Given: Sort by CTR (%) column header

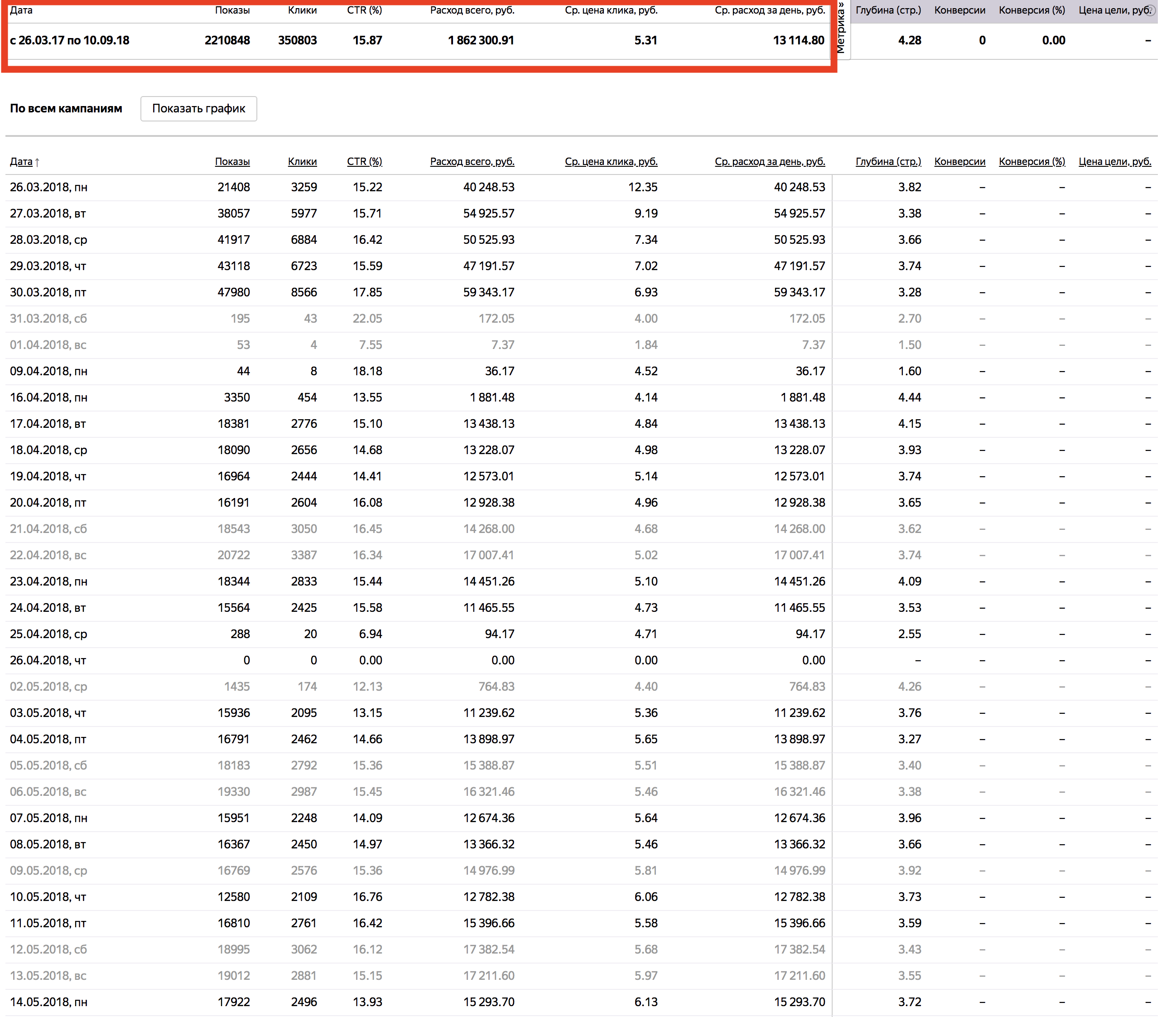Looking at the screenshot, I should 364,162.
